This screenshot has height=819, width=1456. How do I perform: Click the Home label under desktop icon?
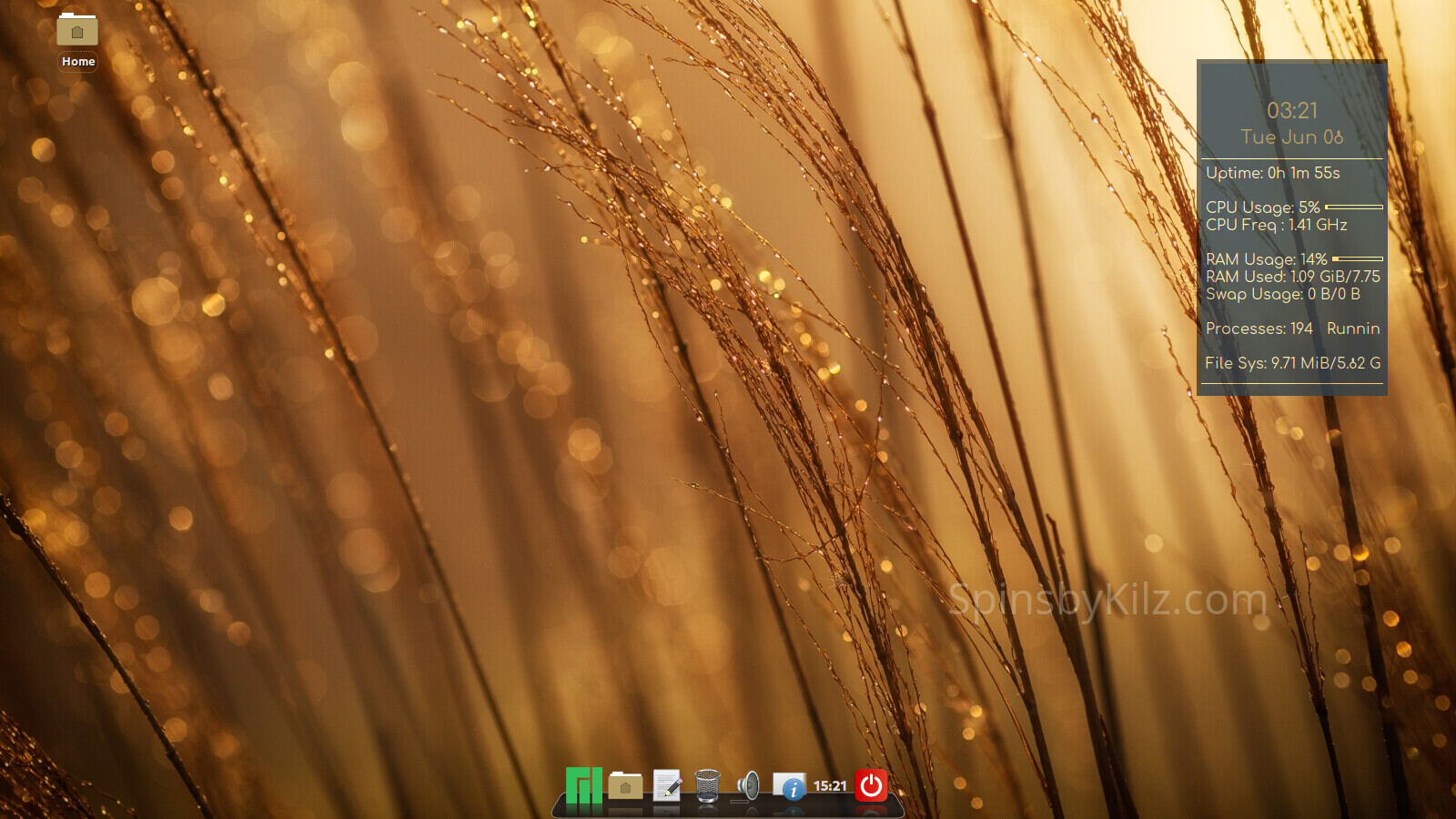[x=78, y=62]
